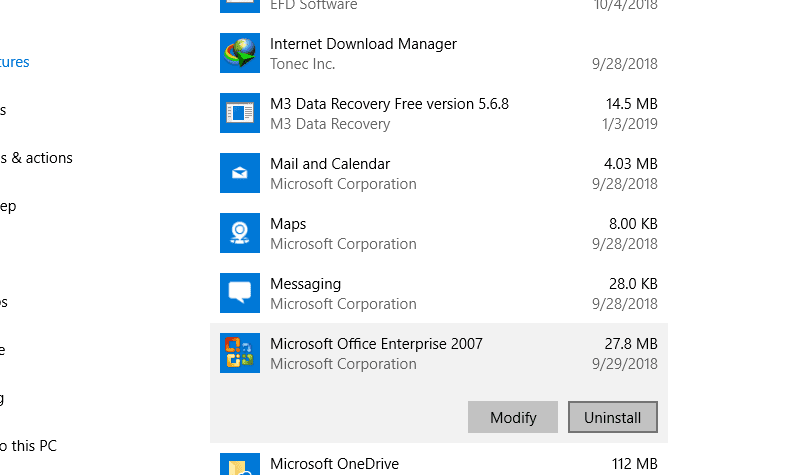Screen dimensions: 800x475
Task: Select the Mail and Calendar app name
Action: coord(330,164)
